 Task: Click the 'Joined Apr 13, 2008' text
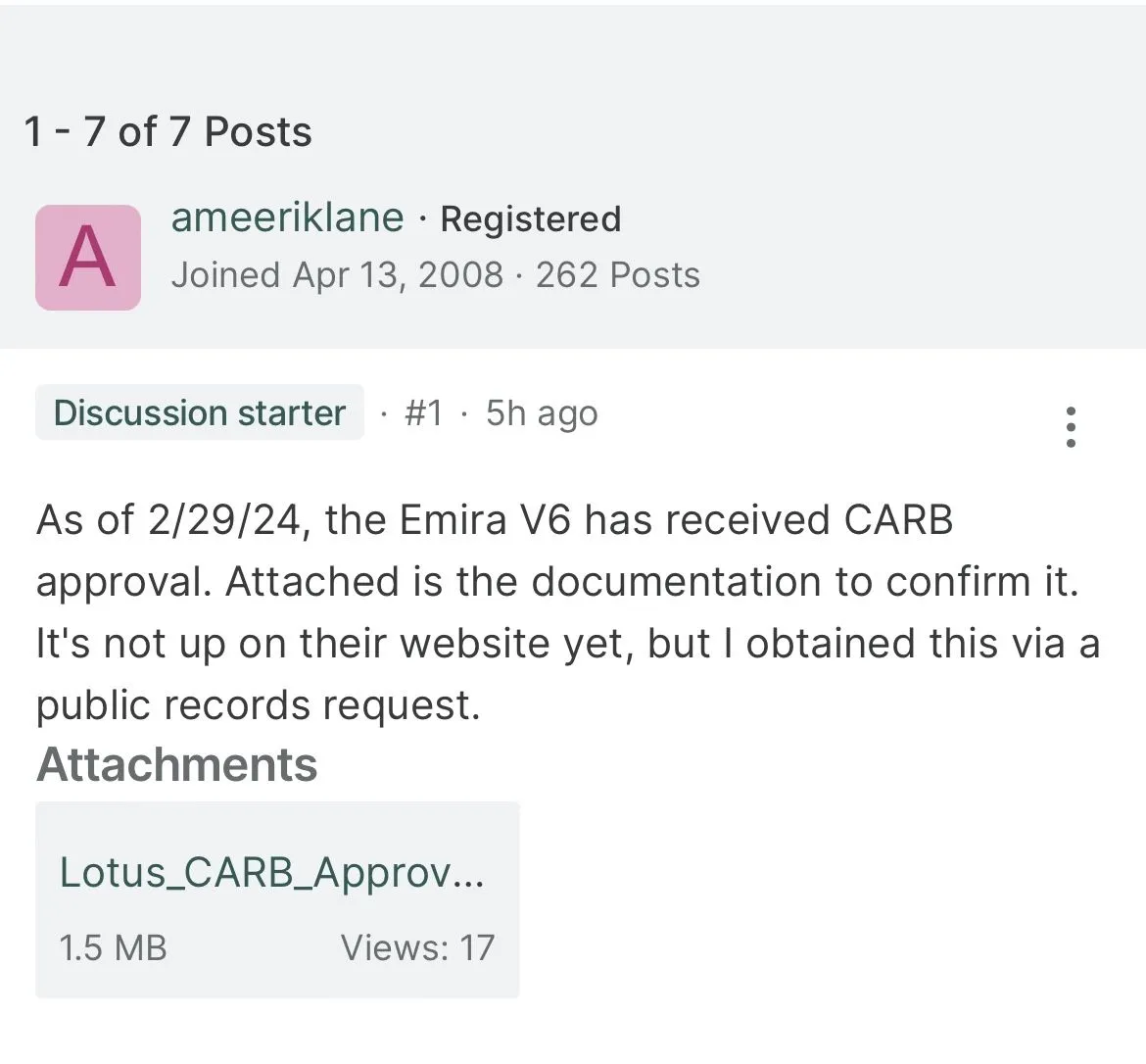point(337,275)
